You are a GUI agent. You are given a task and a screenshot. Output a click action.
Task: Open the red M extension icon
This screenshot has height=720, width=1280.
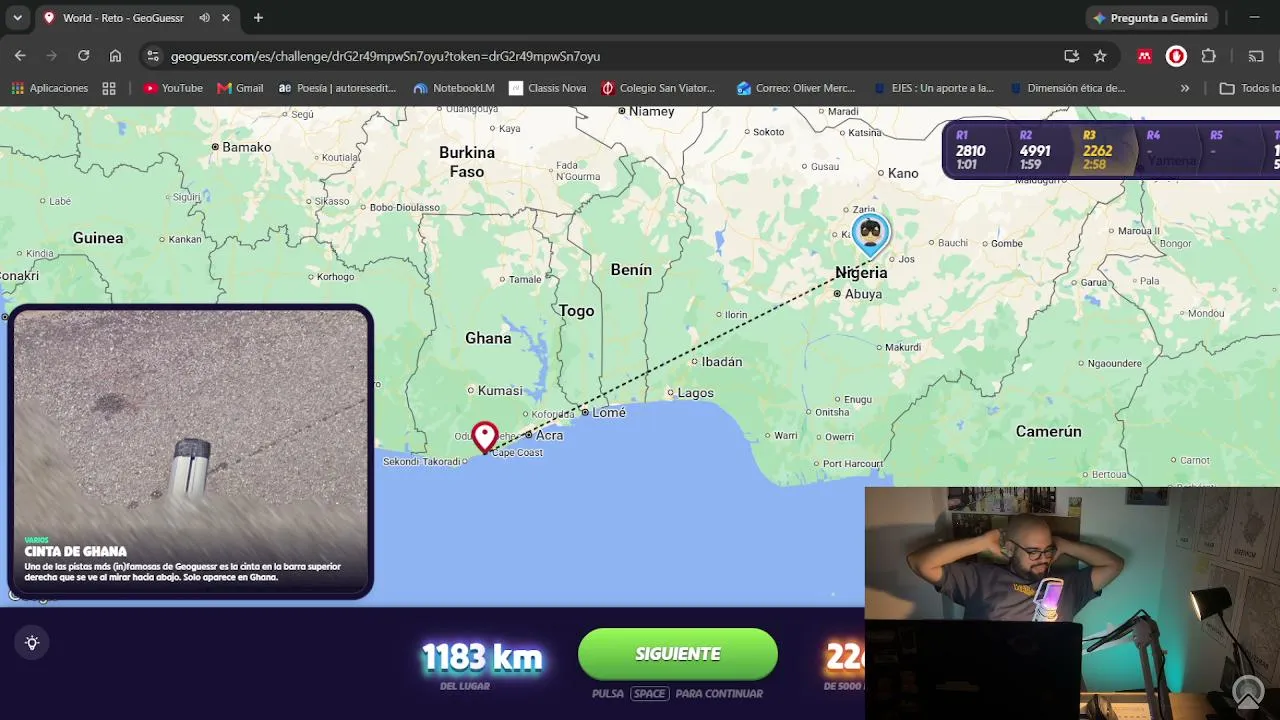click(x=1144, y=56)
